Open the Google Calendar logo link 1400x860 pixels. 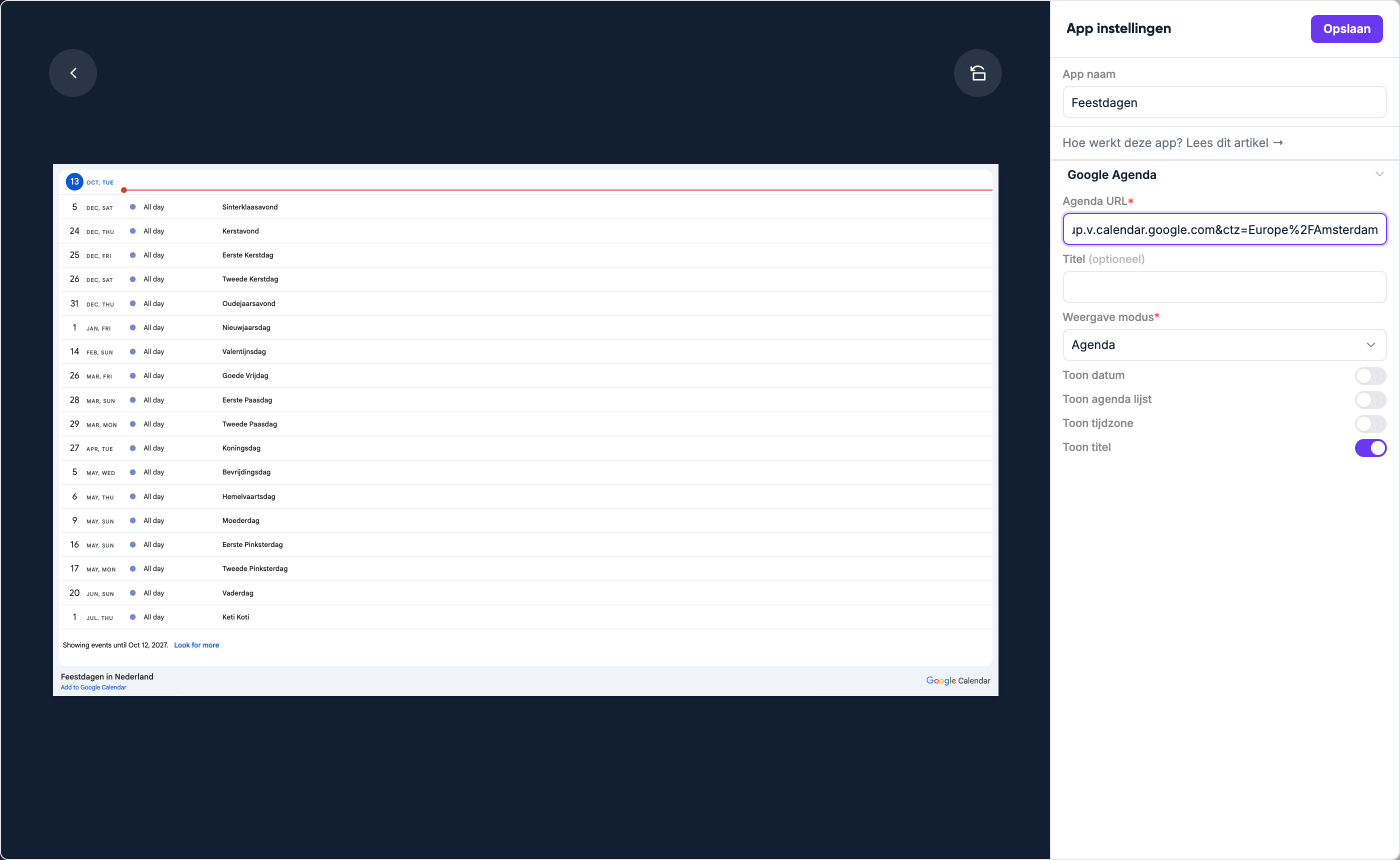click(x=957, y=680)
